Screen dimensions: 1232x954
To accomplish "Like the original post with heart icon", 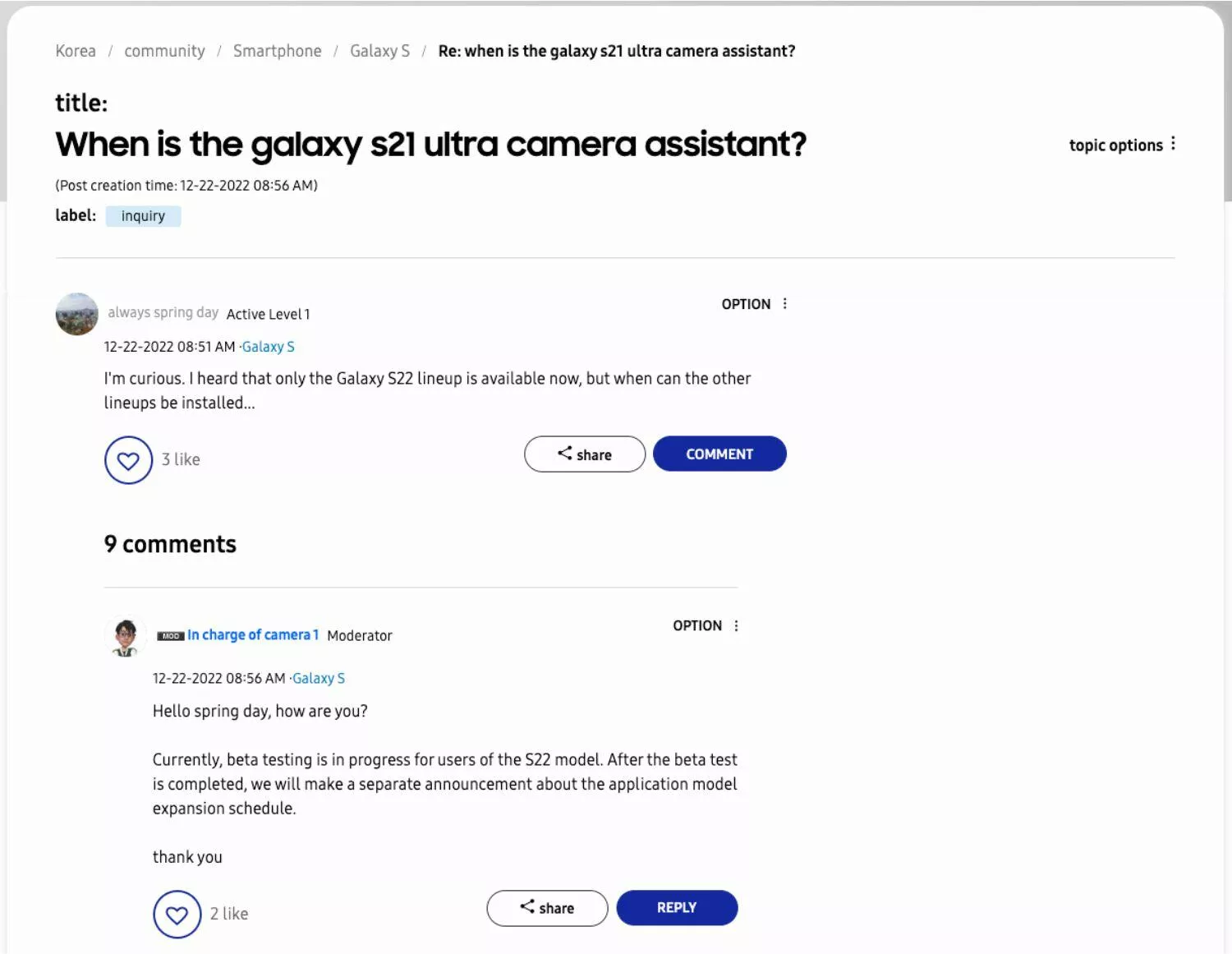I will pos(128,460).
